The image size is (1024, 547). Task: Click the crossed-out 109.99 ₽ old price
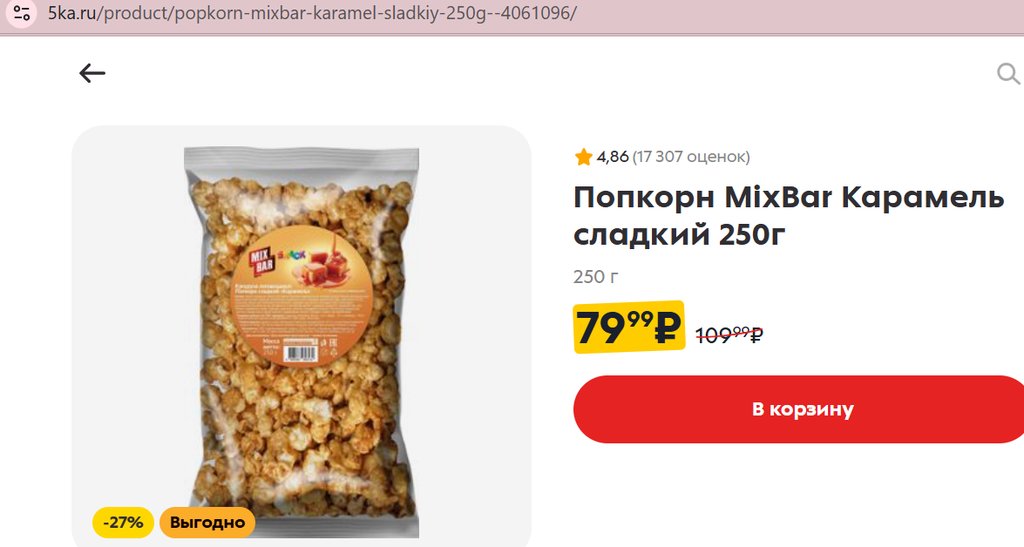pos(729,335)
